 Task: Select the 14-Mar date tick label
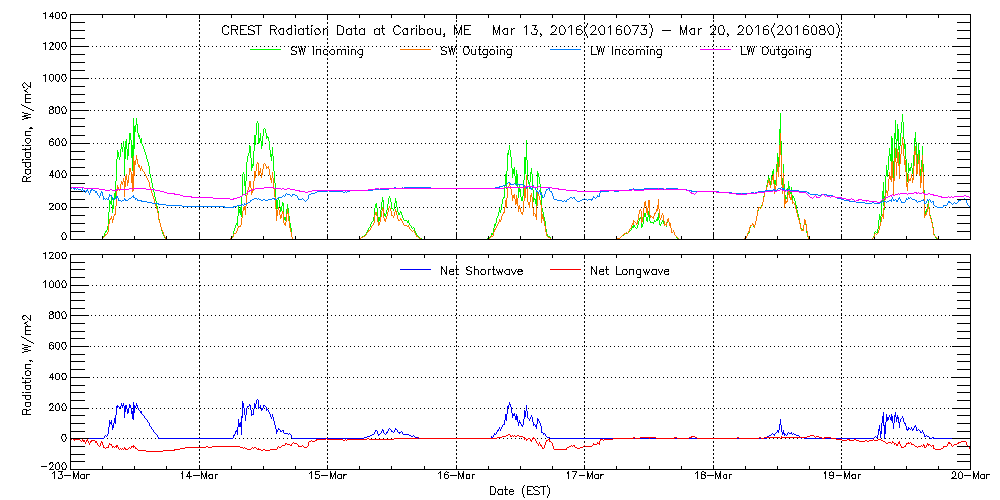[200, 478]
